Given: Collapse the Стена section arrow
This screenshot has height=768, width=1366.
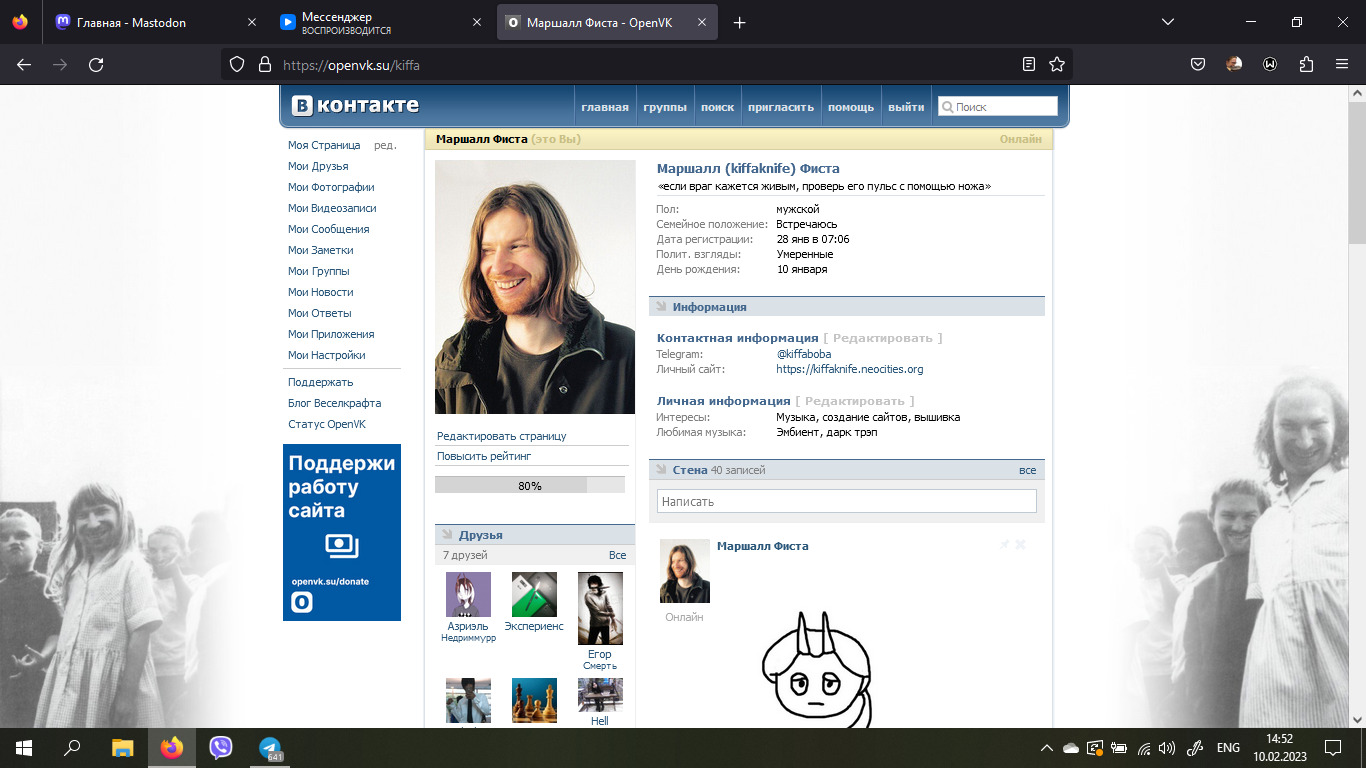Looking at the screenshot, I should (x=661, y=469).
